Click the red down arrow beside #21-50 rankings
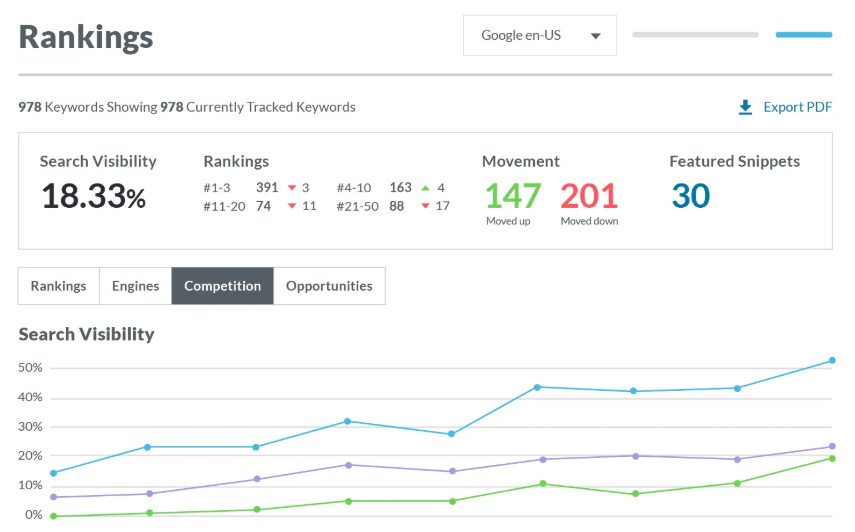 click(426, 206)
